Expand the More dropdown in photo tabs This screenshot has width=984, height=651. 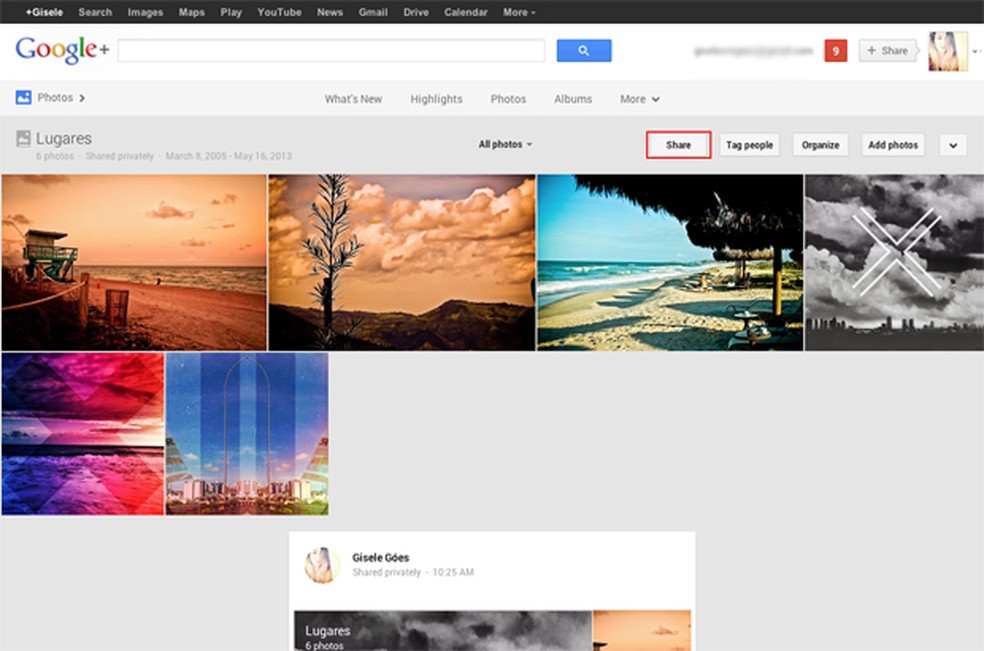639,99
